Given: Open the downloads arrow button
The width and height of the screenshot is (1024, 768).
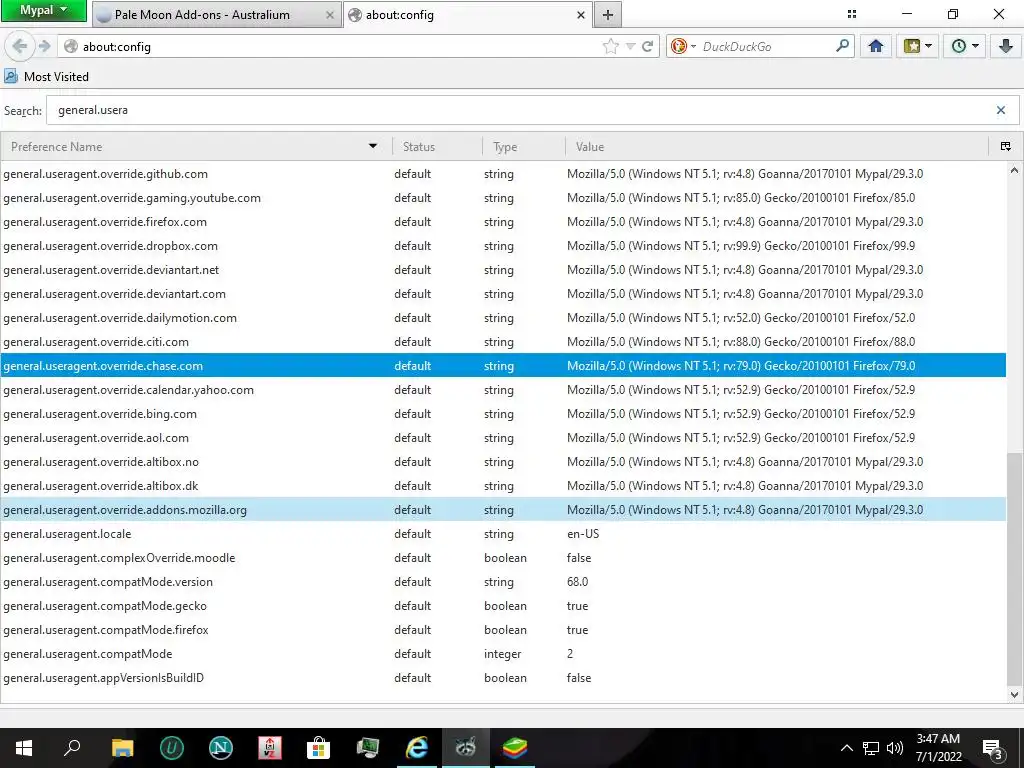Looking at the screenshot, I should coord(1006,46).
